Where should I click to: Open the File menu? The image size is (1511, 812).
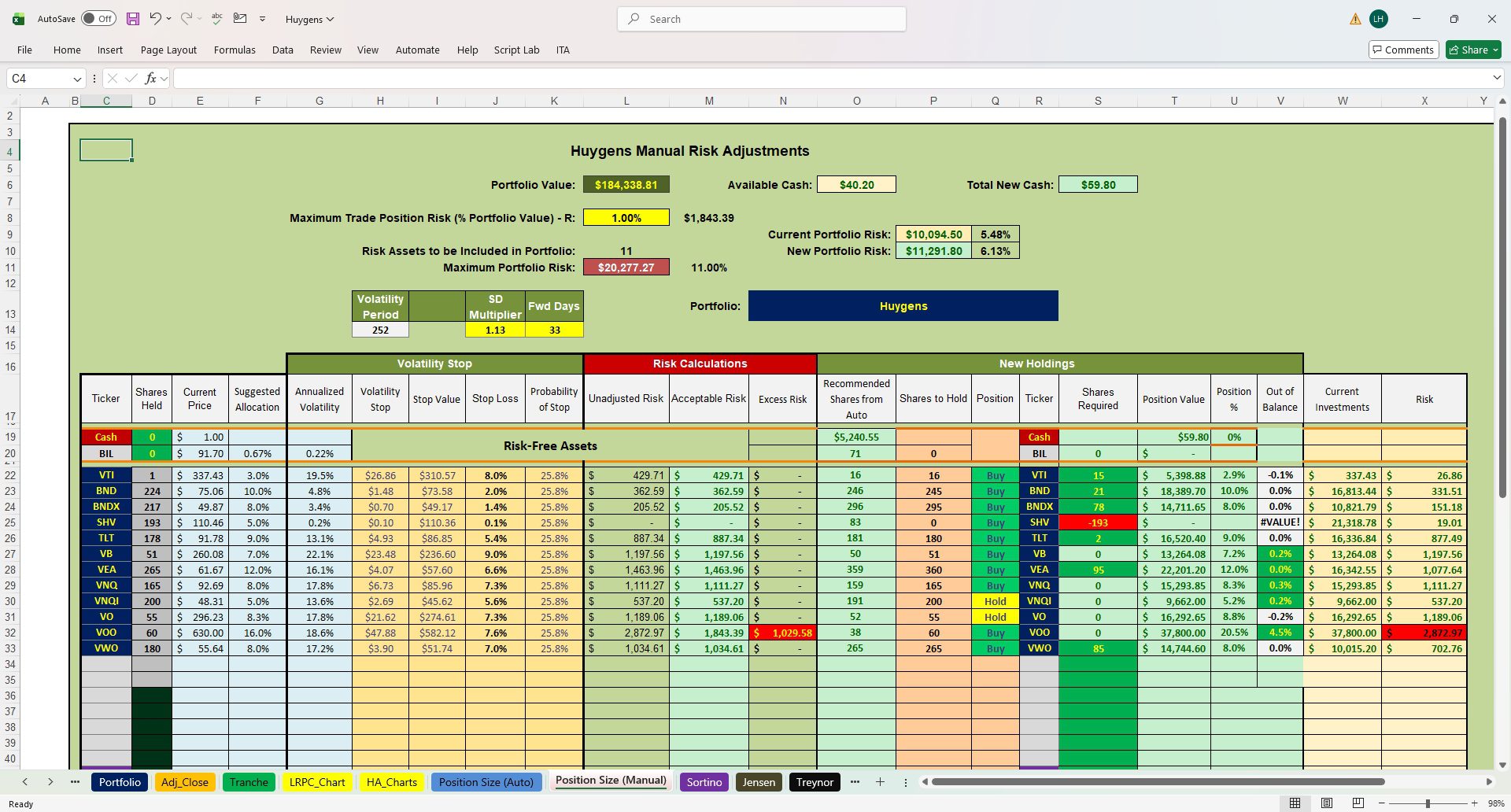24,50
